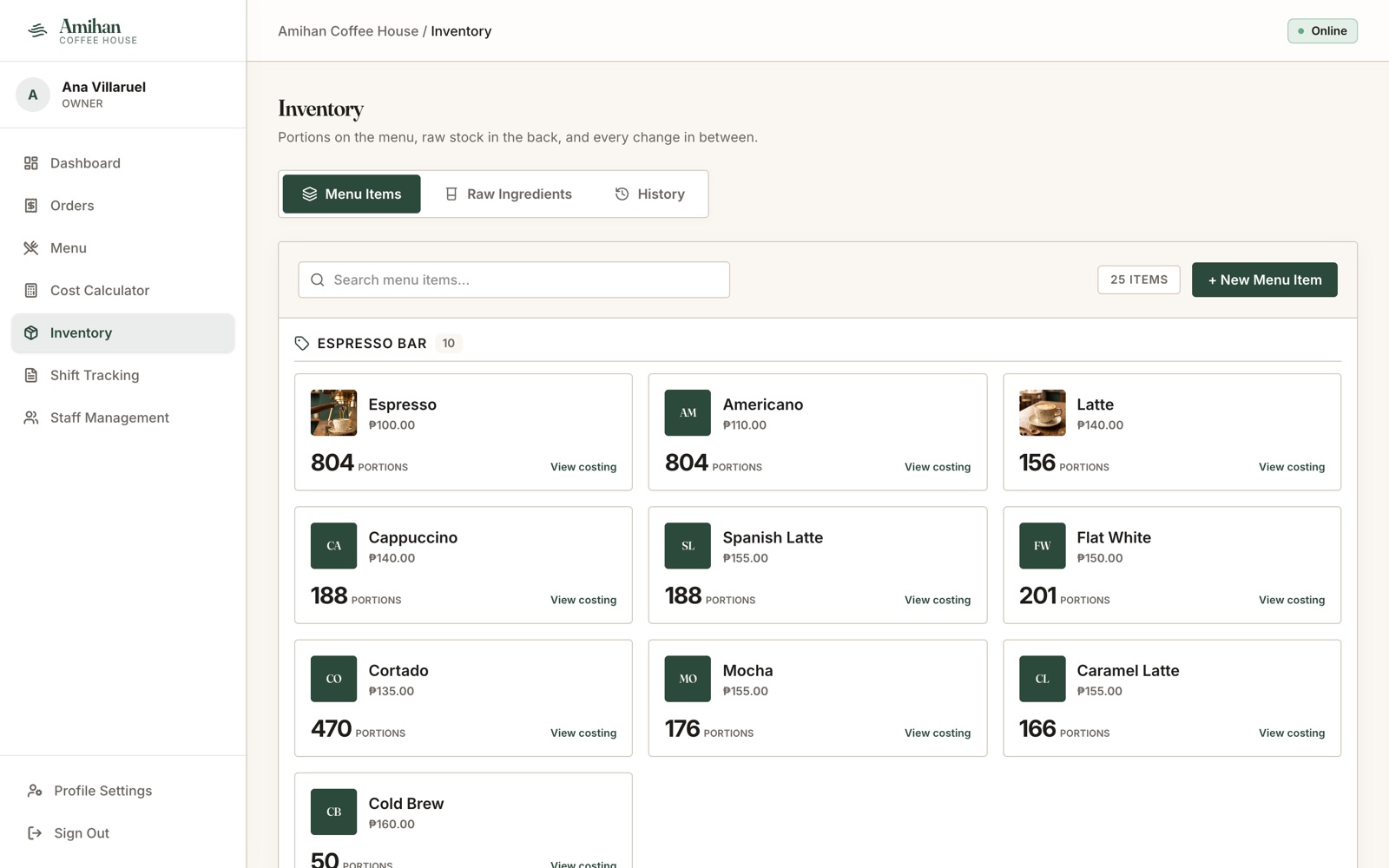
Task: Select Inventory in the sidebar
Action: (122, 333)
